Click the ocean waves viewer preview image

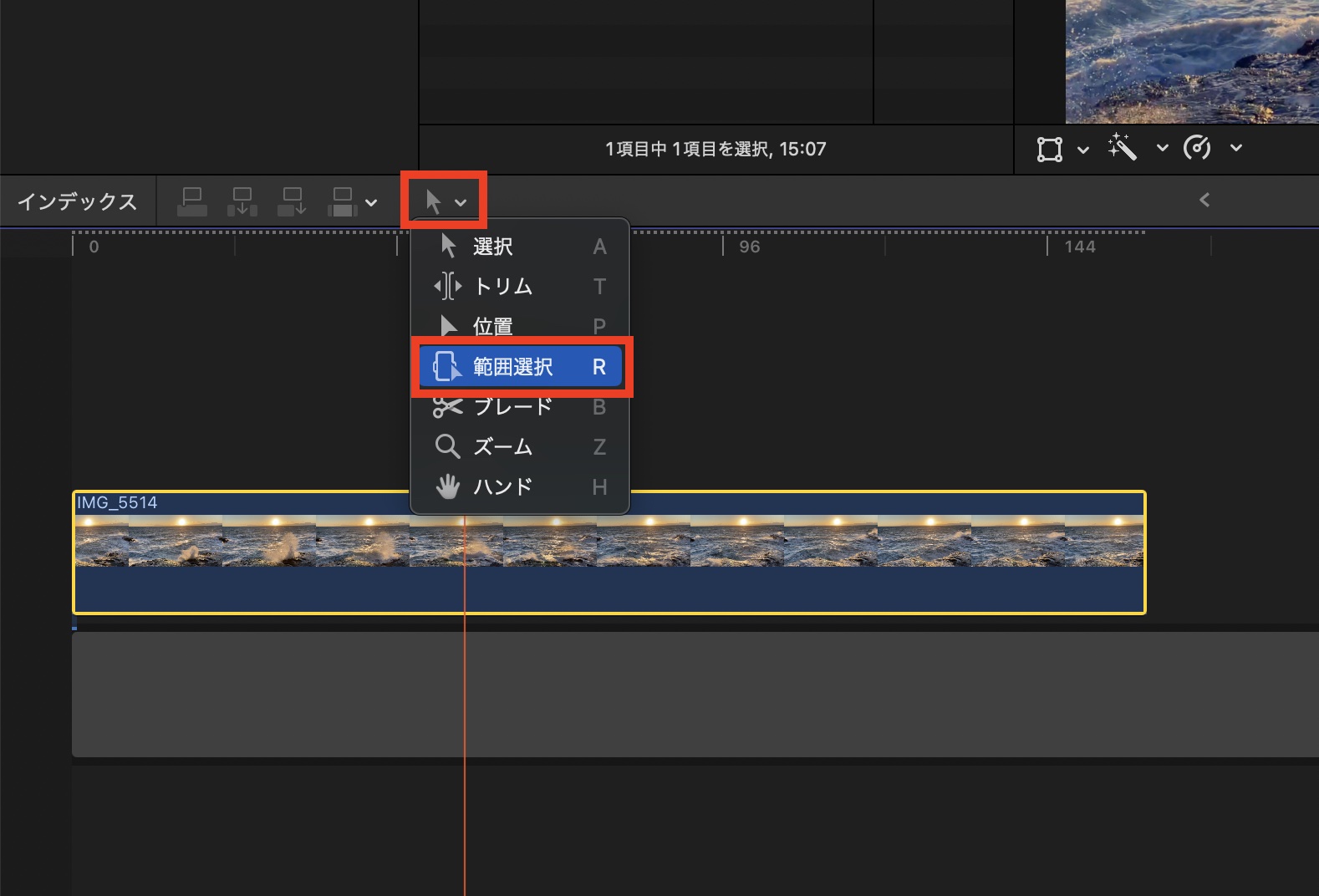(1192, 62)
